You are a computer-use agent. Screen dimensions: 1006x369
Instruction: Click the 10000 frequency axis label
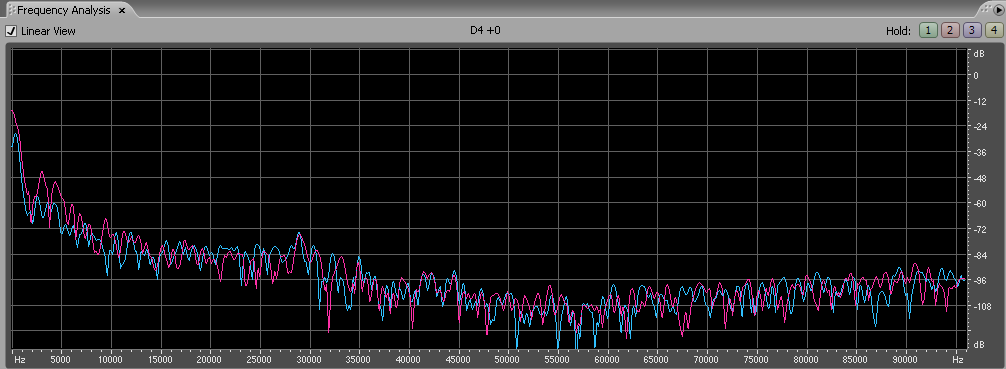tap(112, 360)
